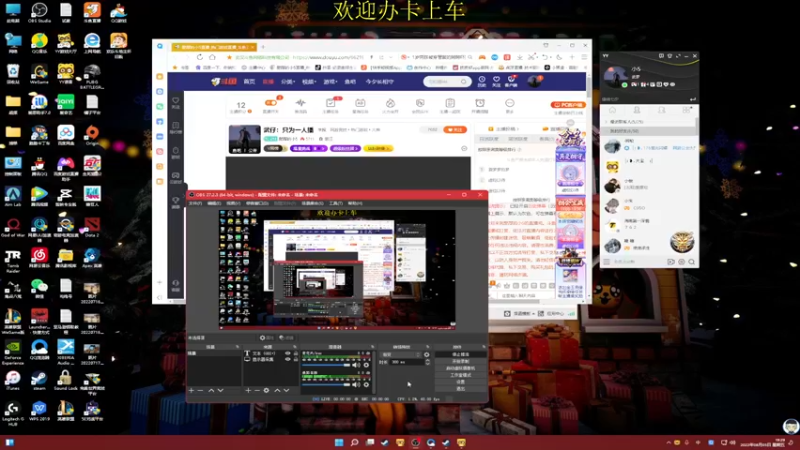Open the Tools menu in OBS menu bar

coord(336,203)
